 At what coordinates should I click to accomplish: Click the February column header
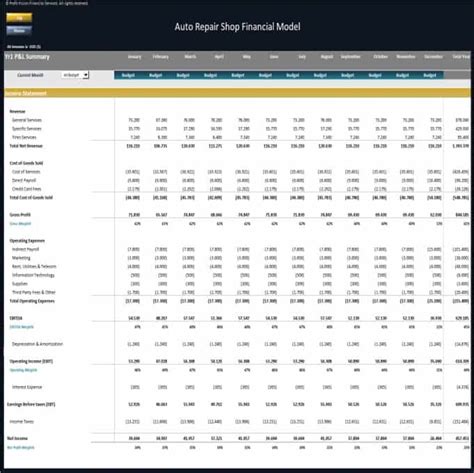[x=161, y=57]
